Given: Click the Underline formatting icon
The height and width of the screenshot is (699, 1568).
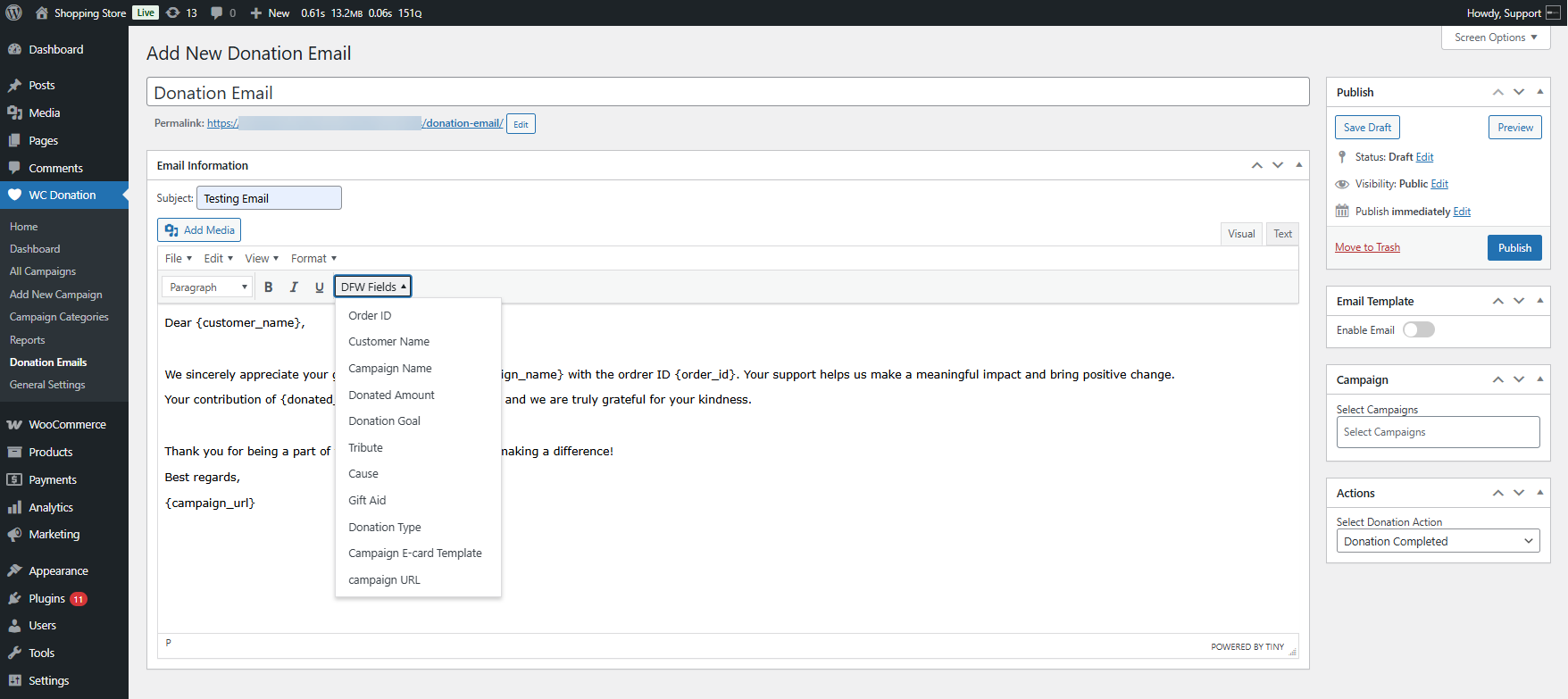Looking at the screenshot, I should tap(319, 287).
